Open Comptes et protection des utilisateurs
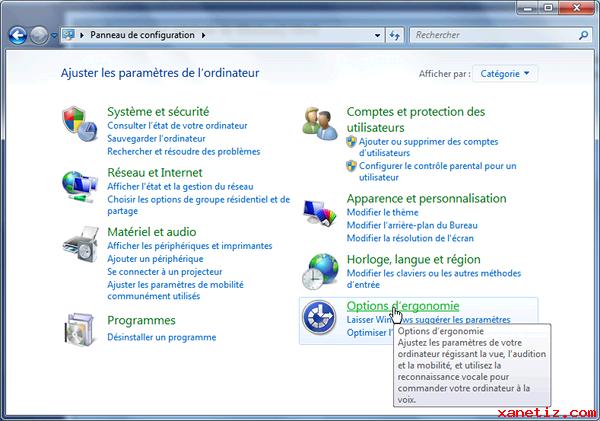The image size is (600, 421). (x=416, y=119)
